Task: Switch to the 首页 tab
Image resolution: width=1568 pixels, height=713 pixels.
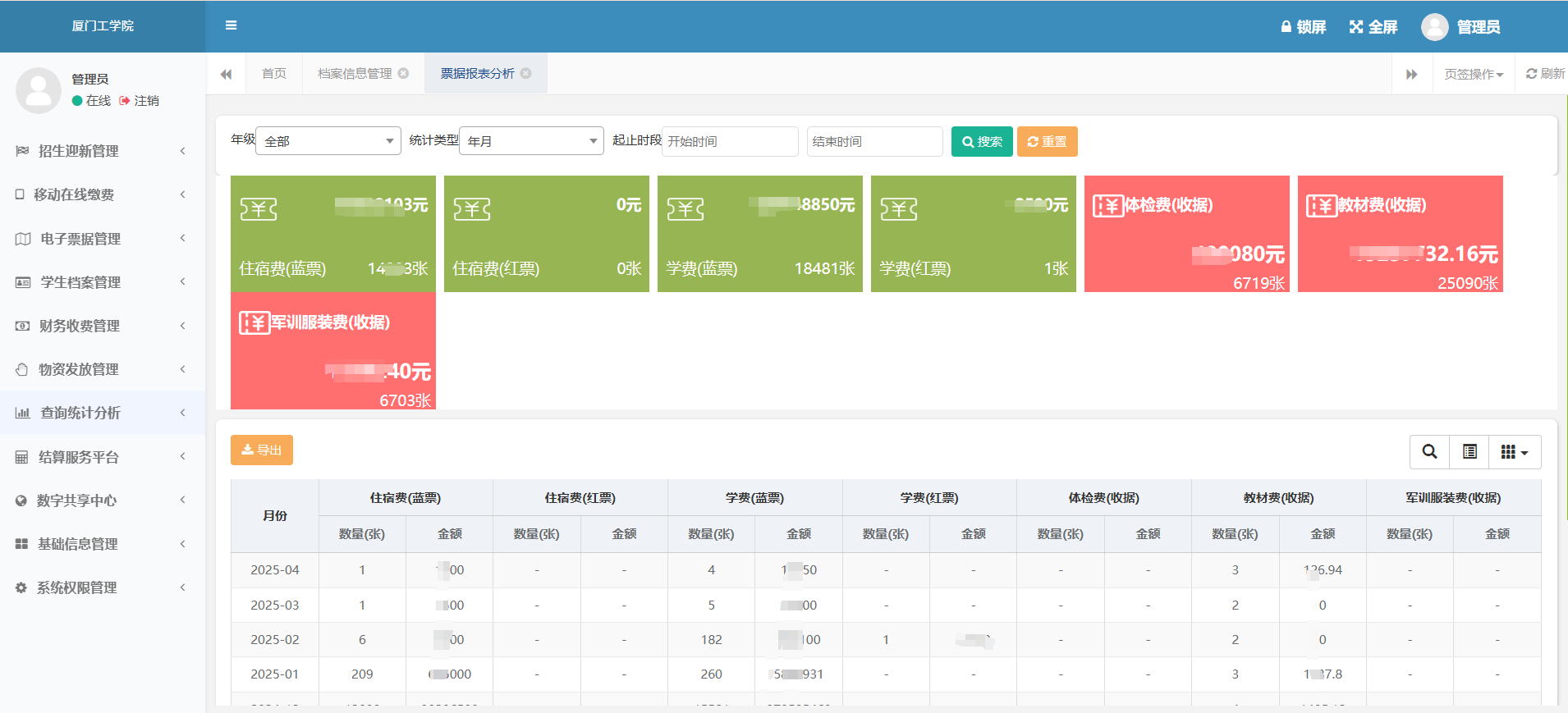Action: coord(274,74)
